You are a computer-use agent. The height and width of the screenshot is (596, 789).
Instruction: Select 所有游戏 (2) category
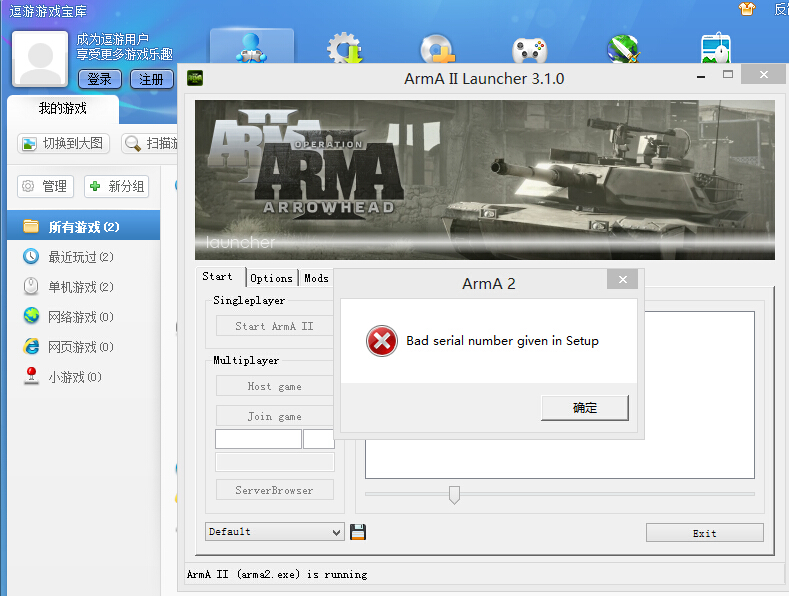click(x=84, y=227)
